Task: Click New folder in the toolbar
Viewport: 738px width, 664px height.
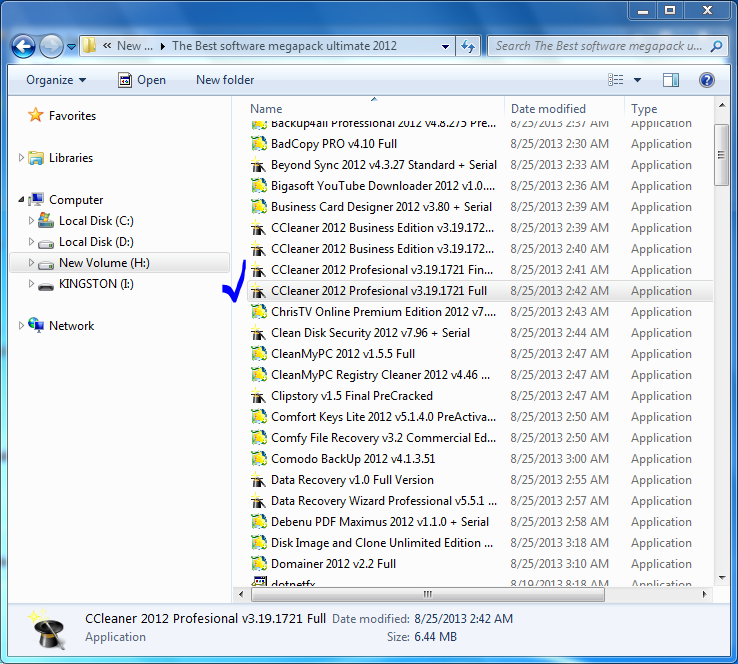Action: pos(225,80)
